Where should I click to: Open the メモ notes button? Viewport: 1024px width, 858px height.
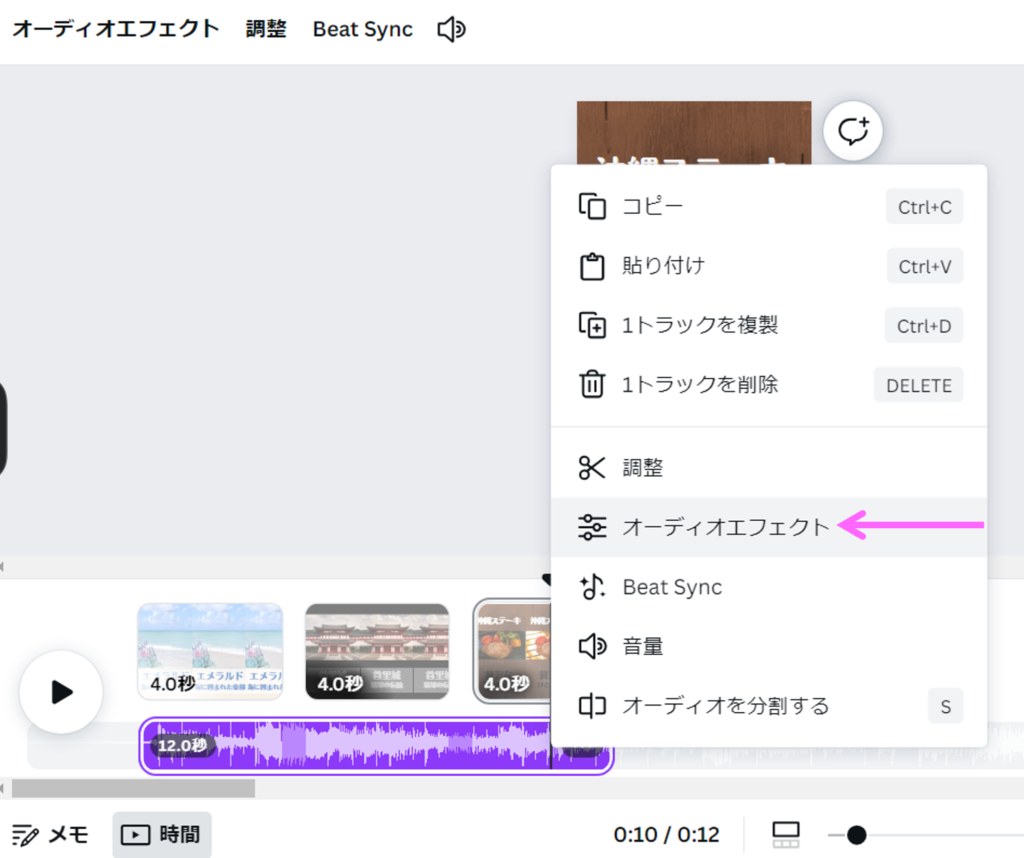pos(51,834)
